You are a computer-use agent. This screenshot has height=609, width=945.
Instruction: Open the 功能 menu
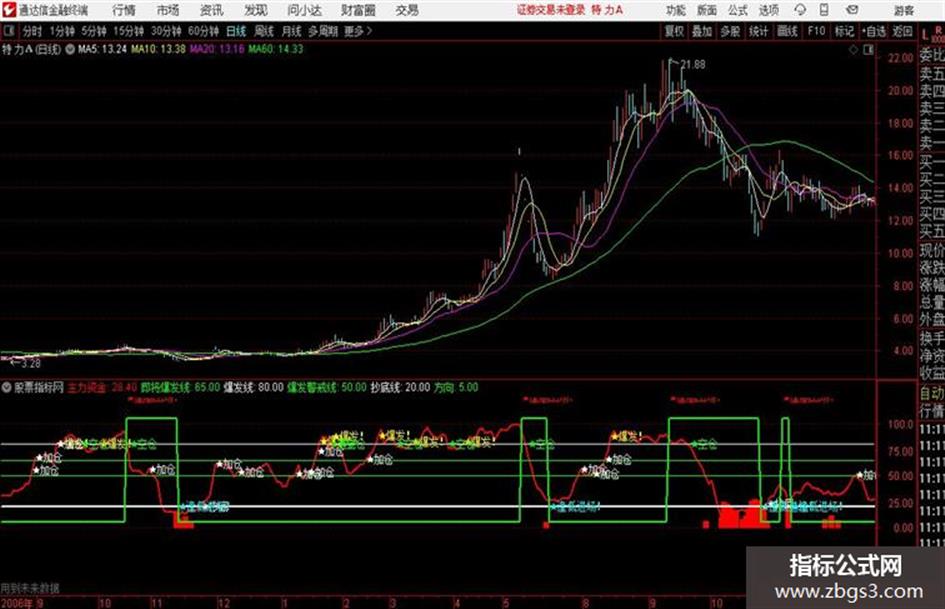pyautogui.click(x=676, y=10)
